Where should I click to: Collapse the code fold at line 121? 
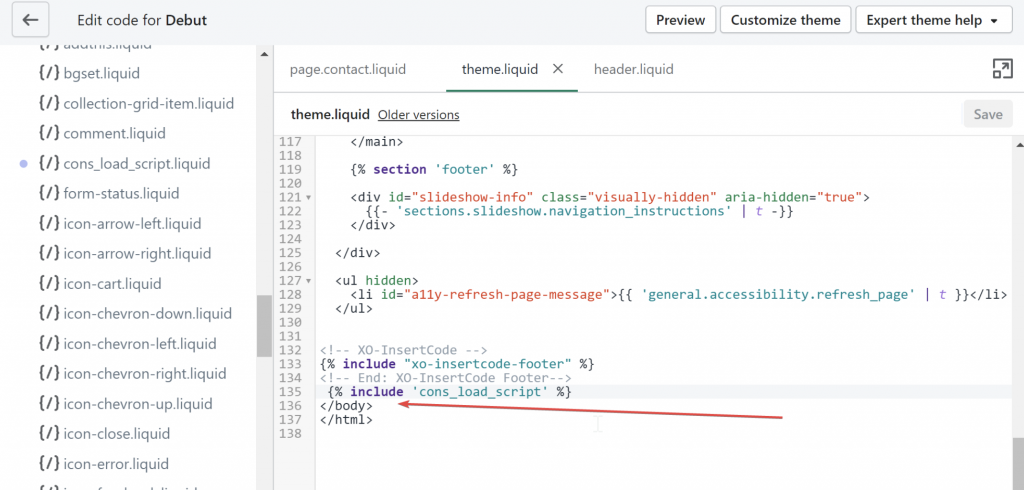point(308,198)
